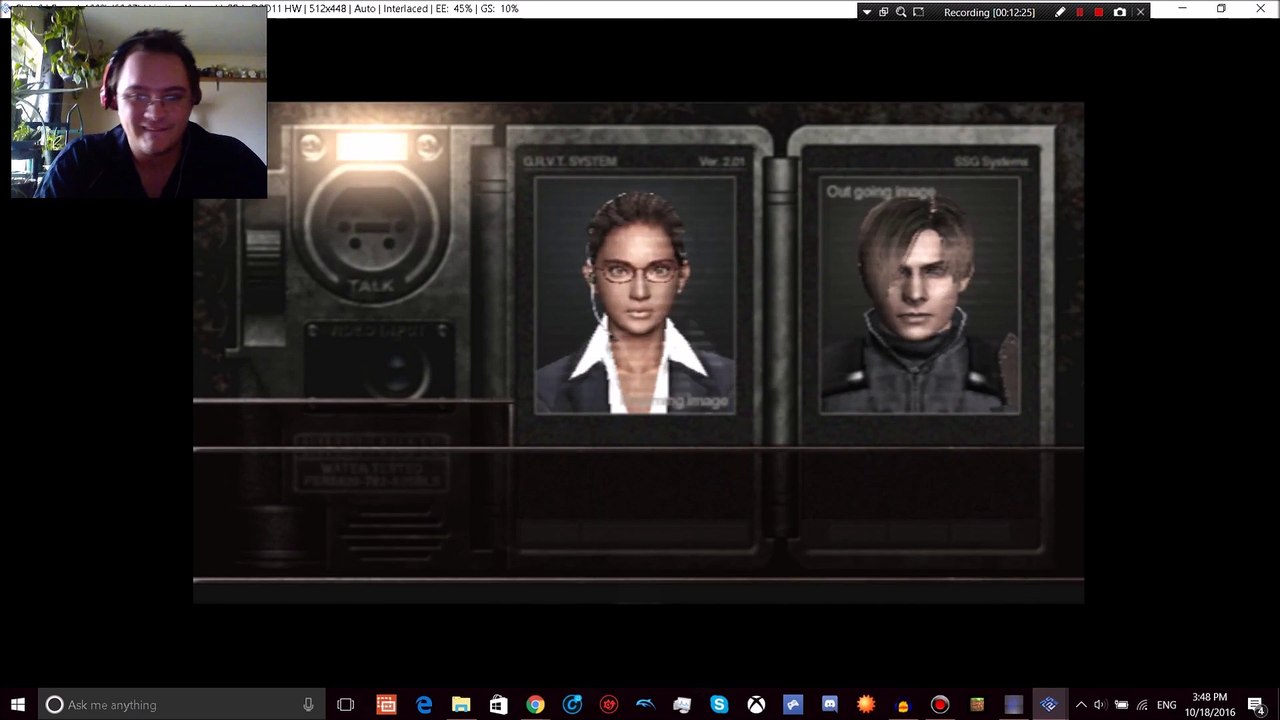Click the Cortana microphone icon
1280x720 pixels.
(308, 705)
